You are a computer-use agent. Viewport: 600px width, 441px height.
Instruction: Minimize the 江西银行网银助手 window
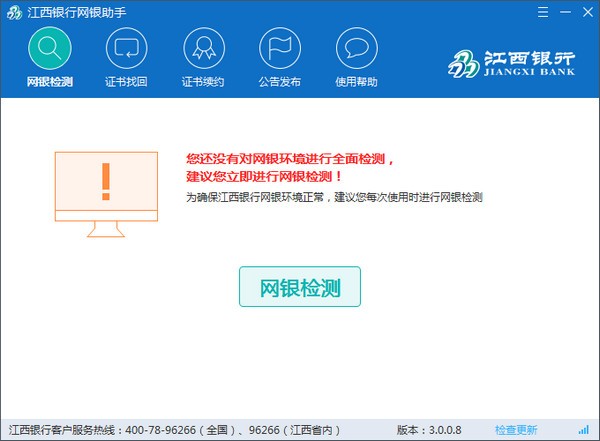click(565, 12)
